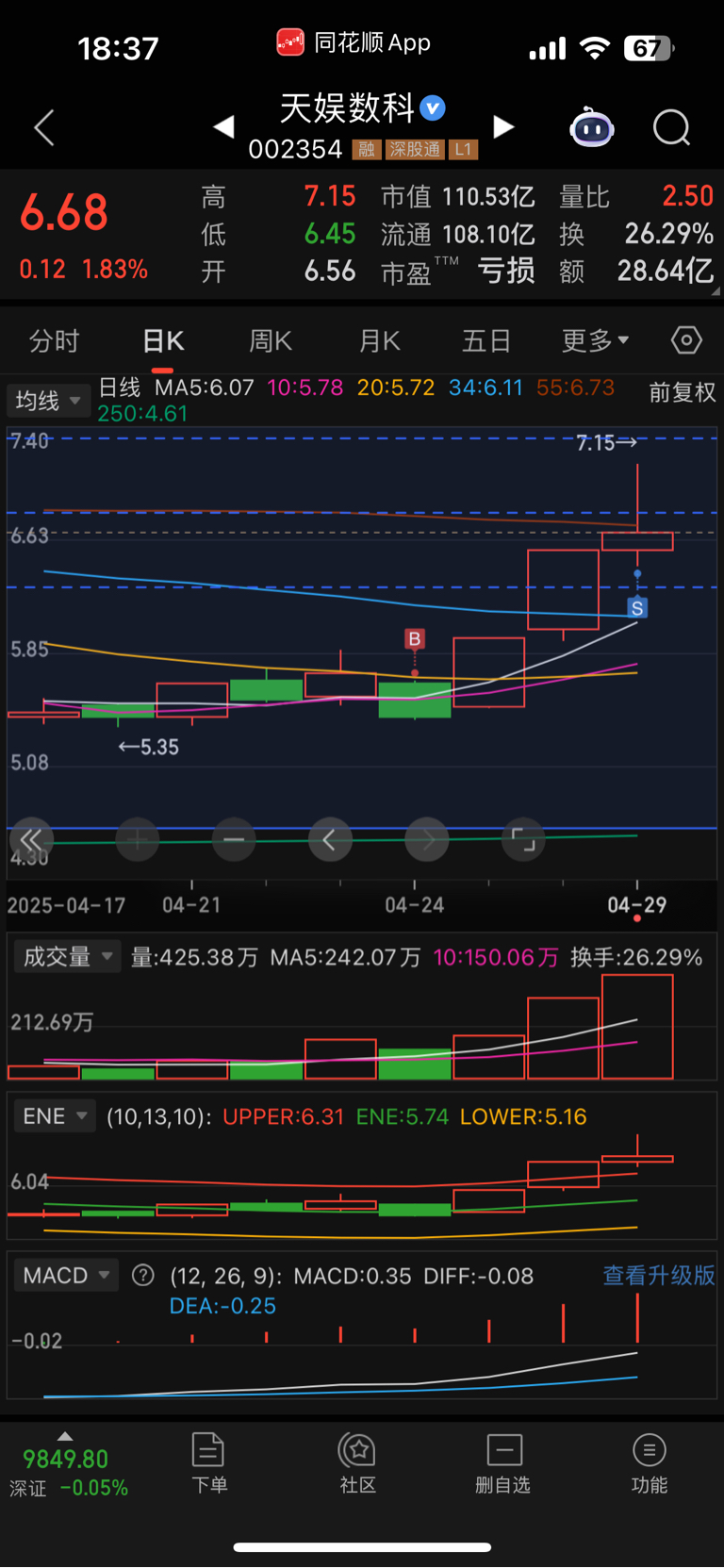Go back with the left chevron

click(x=44, y=127)
